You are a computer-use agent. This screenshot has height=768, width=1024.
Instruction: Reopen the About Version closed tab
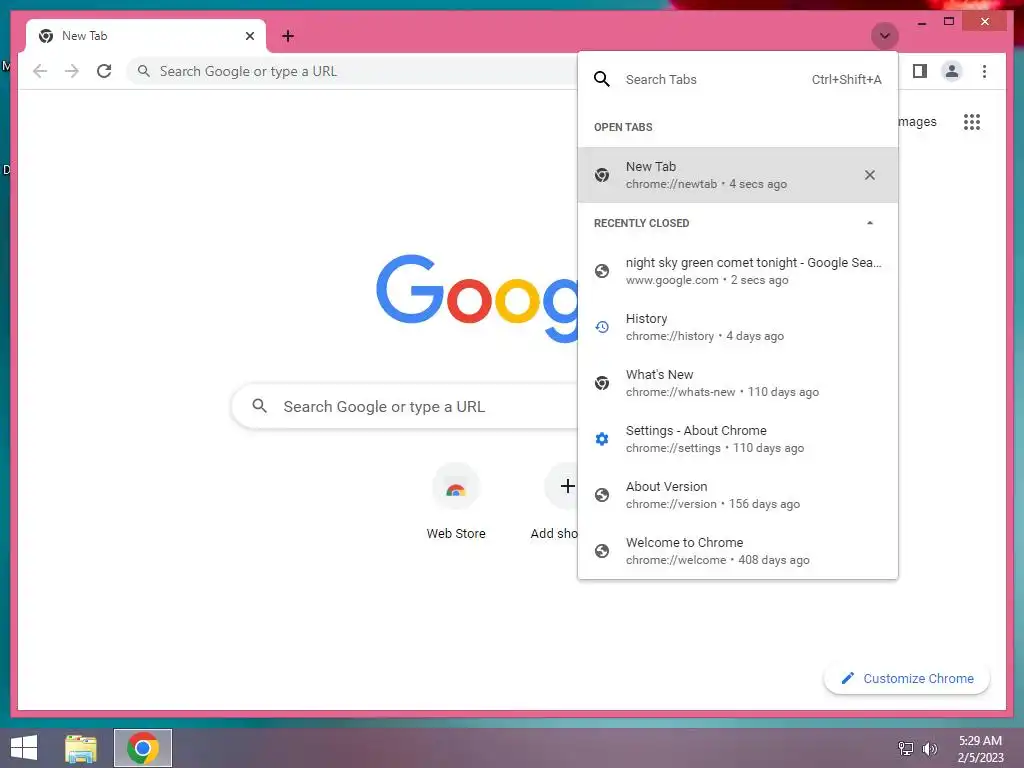coord(737,495)
